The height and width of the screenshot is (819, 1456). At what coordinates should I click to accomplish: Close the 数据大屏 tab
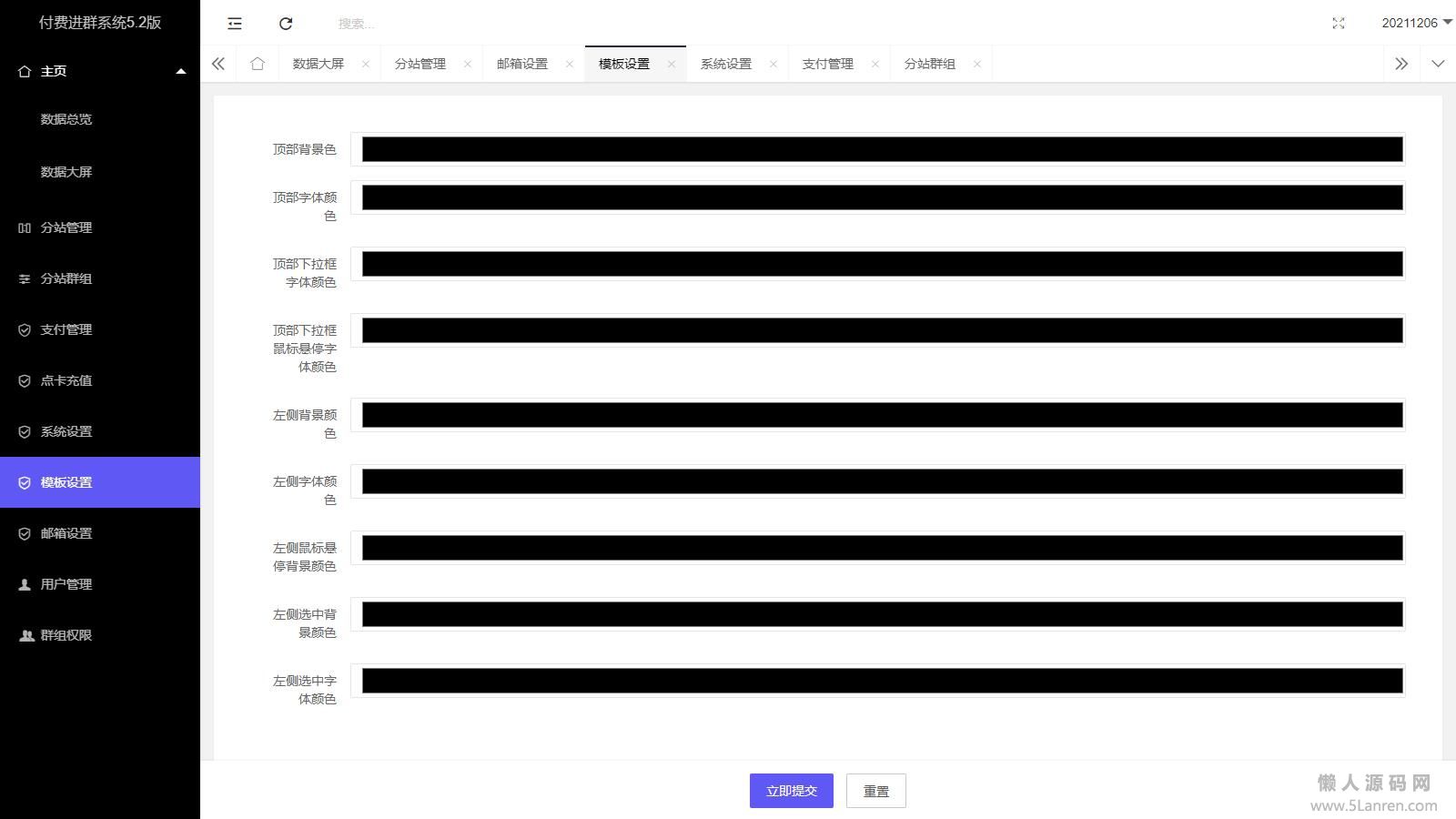pyautogui.click(x=366, y=64)
